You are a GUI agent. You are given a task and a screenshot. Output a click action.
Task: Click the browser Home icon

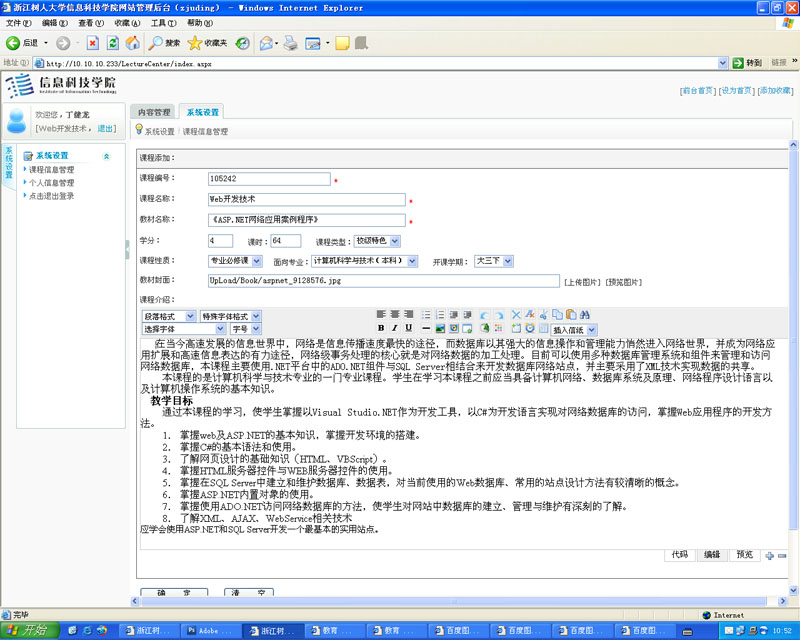132,43
